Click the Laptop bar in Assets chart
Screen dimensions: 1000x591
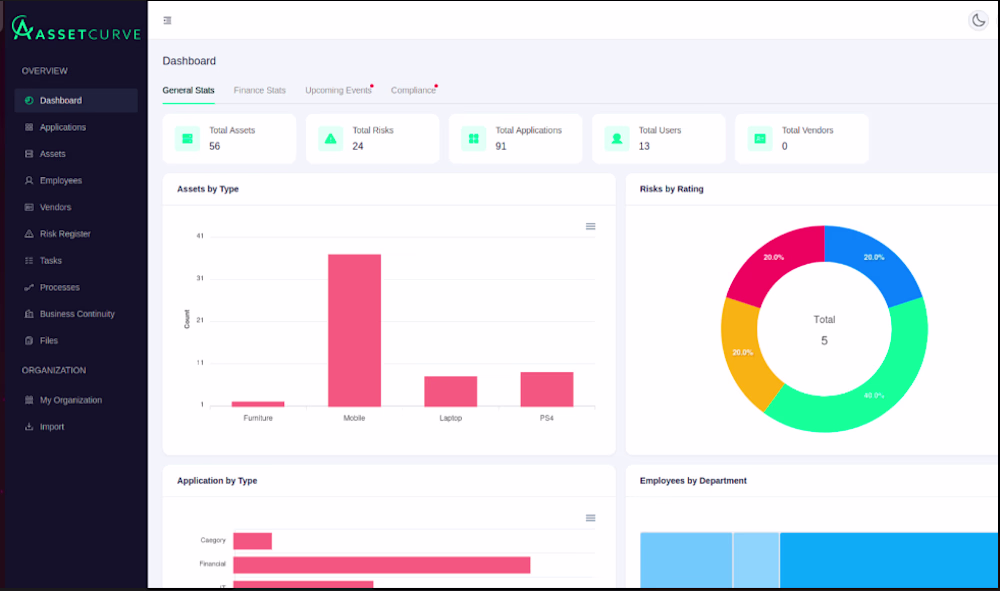point(451,391)
